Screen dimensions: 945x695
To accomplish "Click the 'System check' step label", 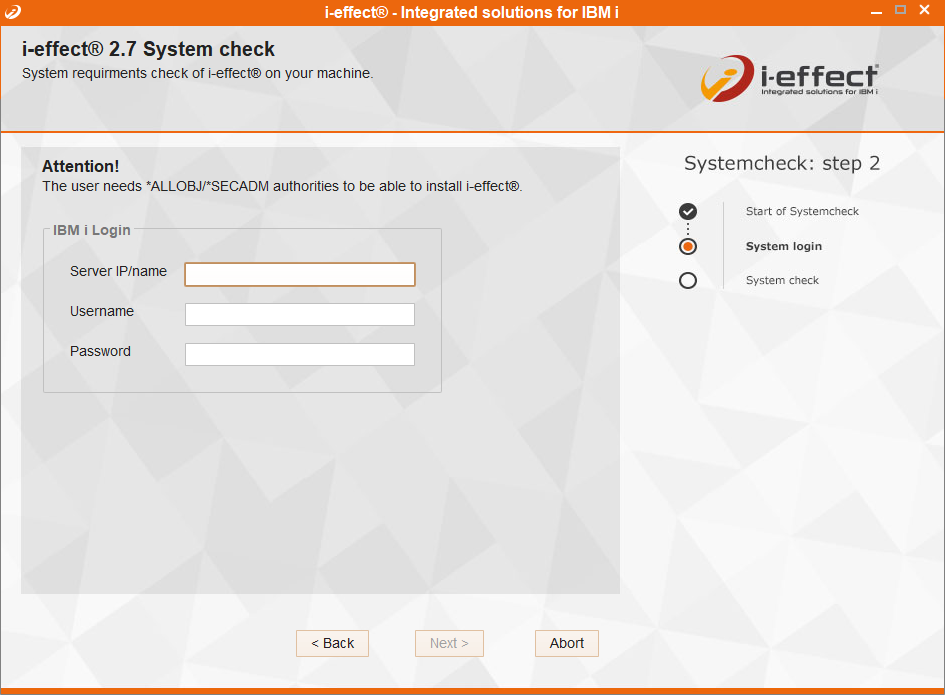I will pyautogui.click(x=782, y=280).
